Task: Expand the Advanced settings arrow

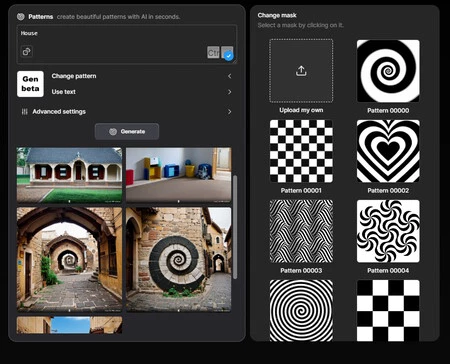Action: [229, 112]
